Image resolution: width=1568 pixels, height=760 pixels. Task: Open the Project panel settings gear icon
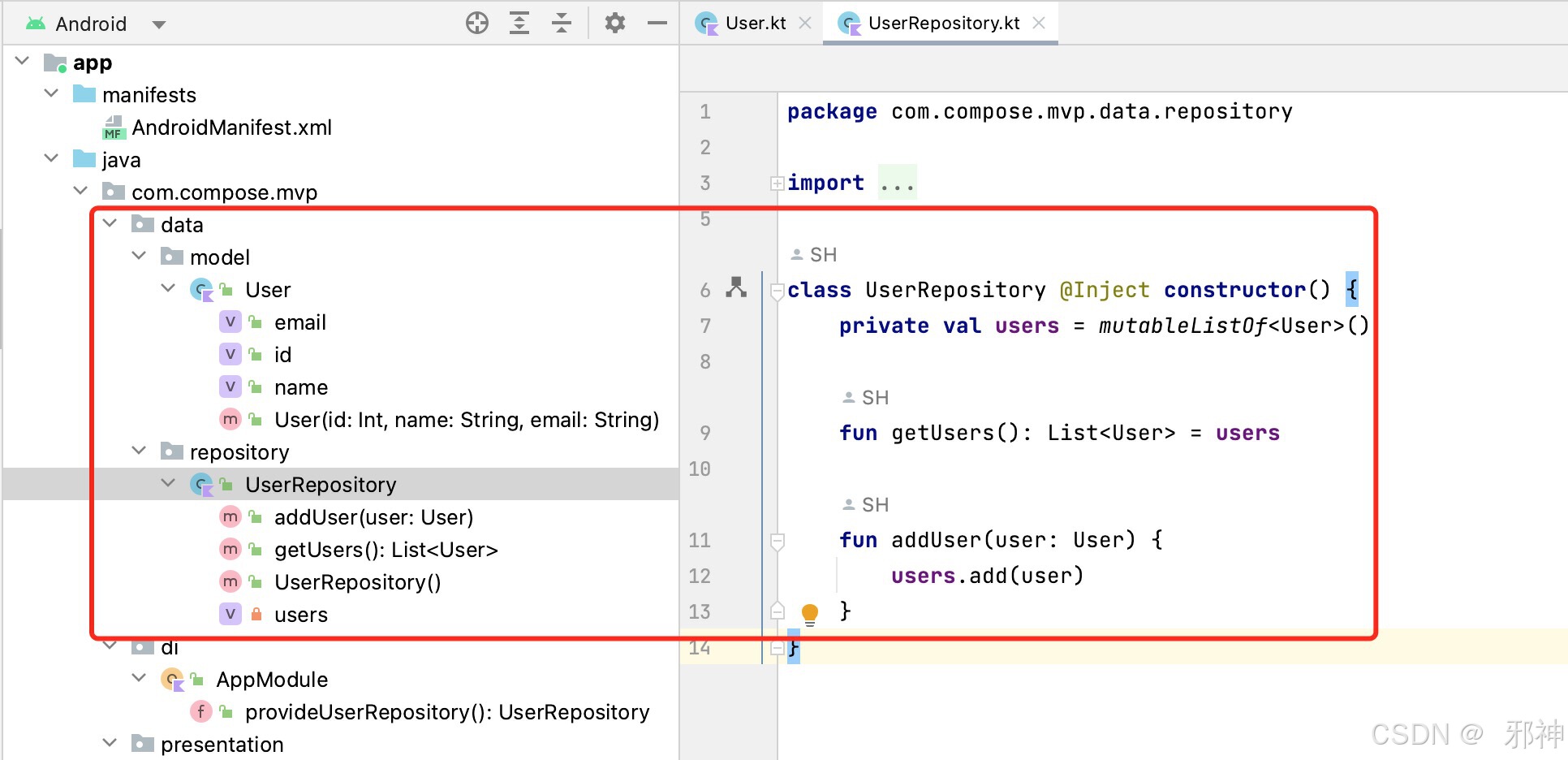pos(615,23)
